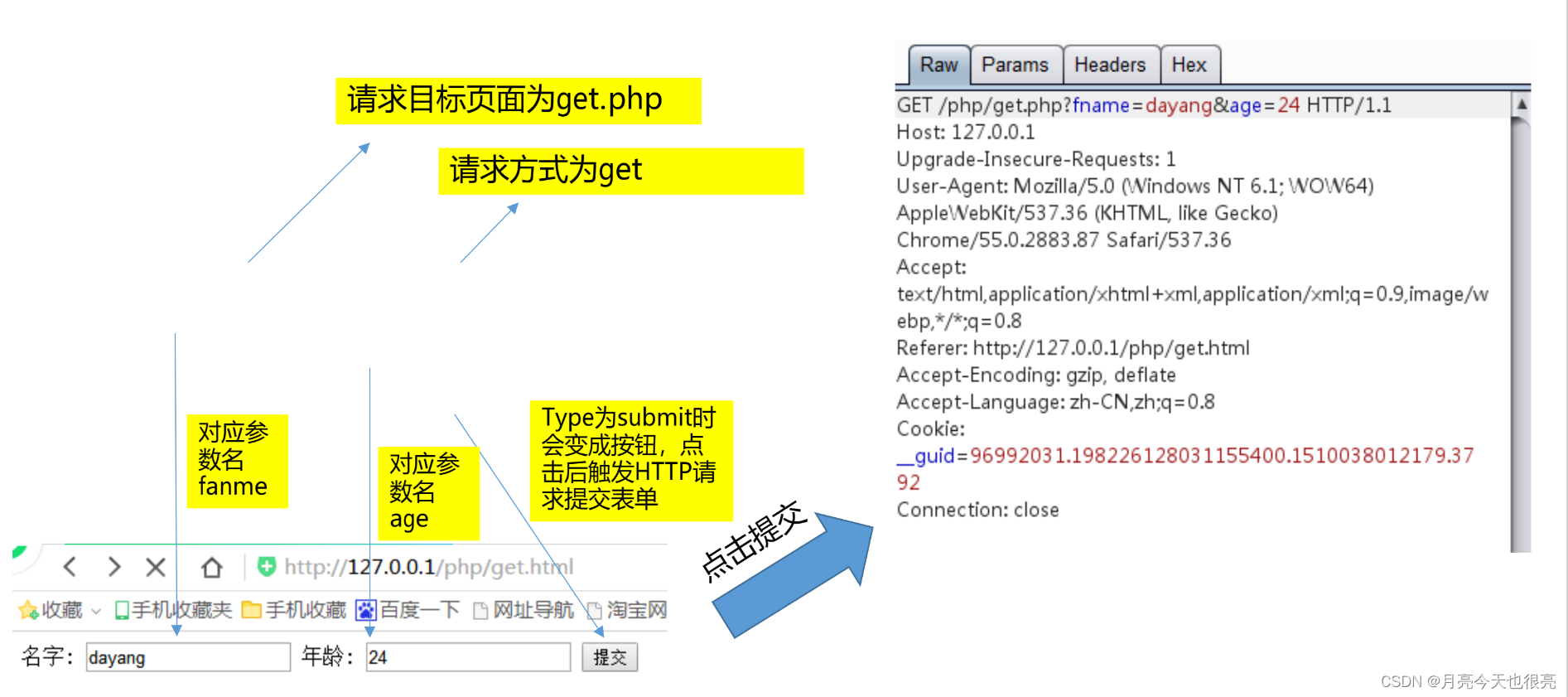
Task: Open the Headers tab
Action: tap(1111, 65)
